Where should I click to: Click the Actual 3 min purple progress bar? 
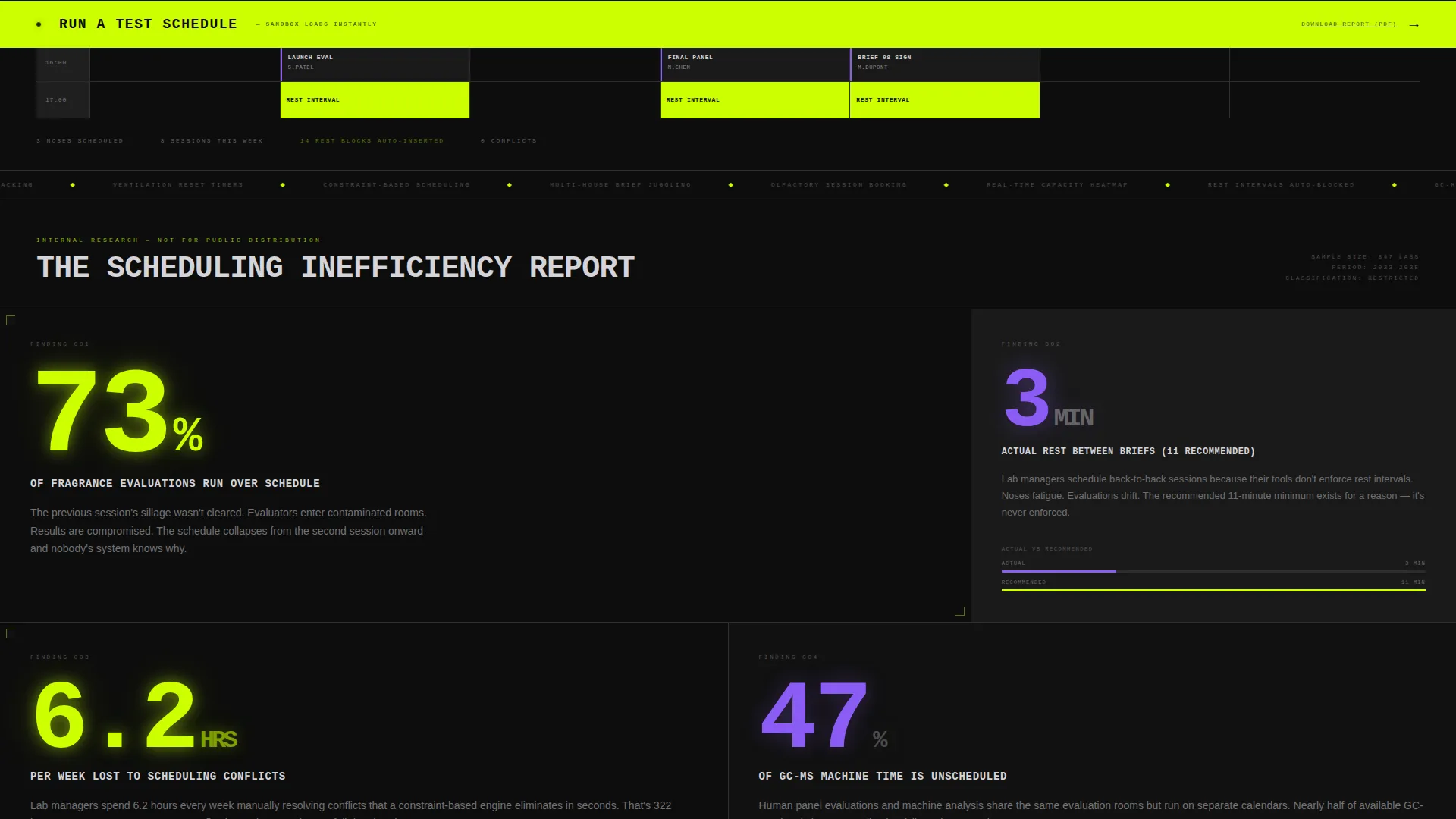point(1059,571)
